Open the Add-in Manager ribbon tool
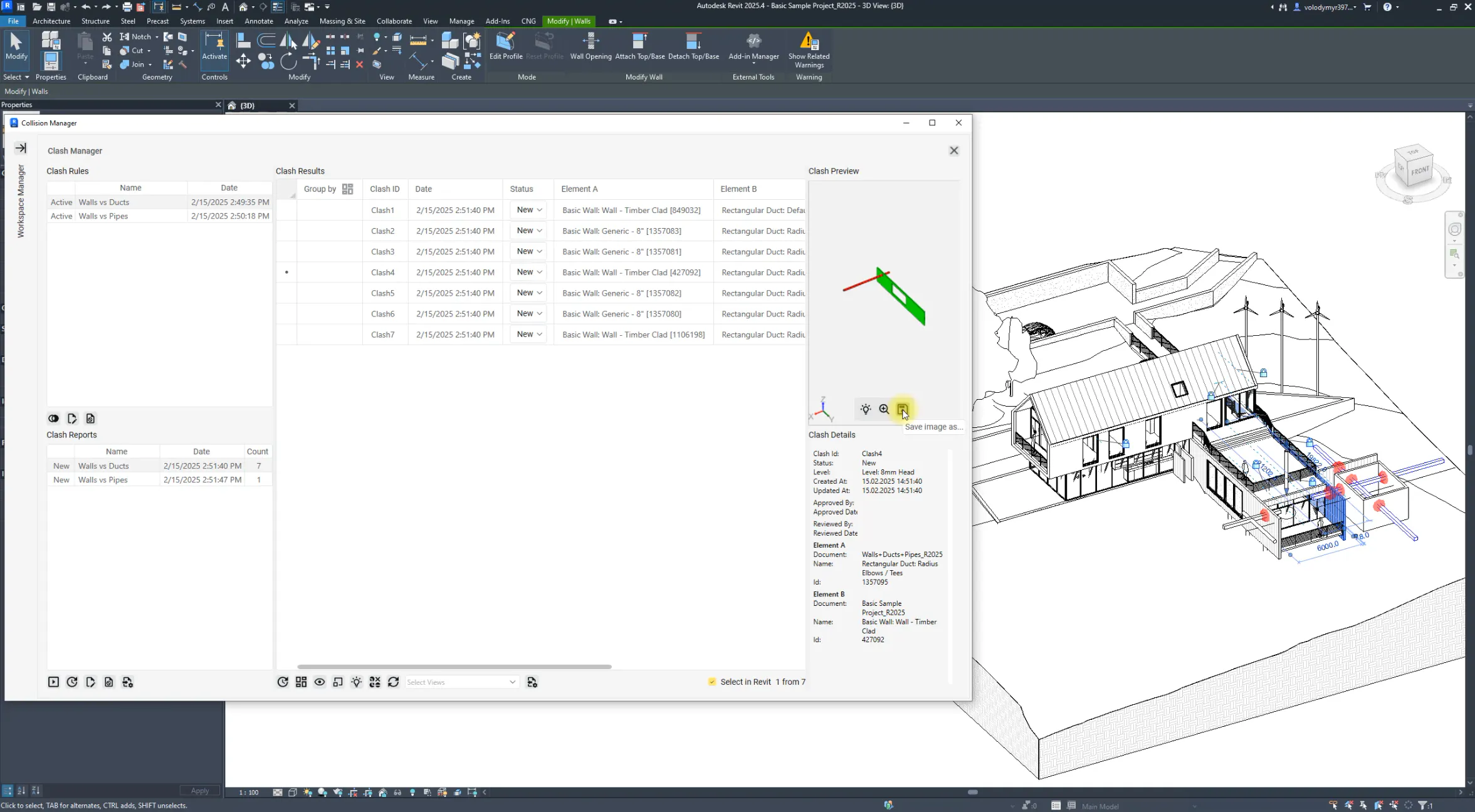The image size is (1475, 812). coord(753,48)
